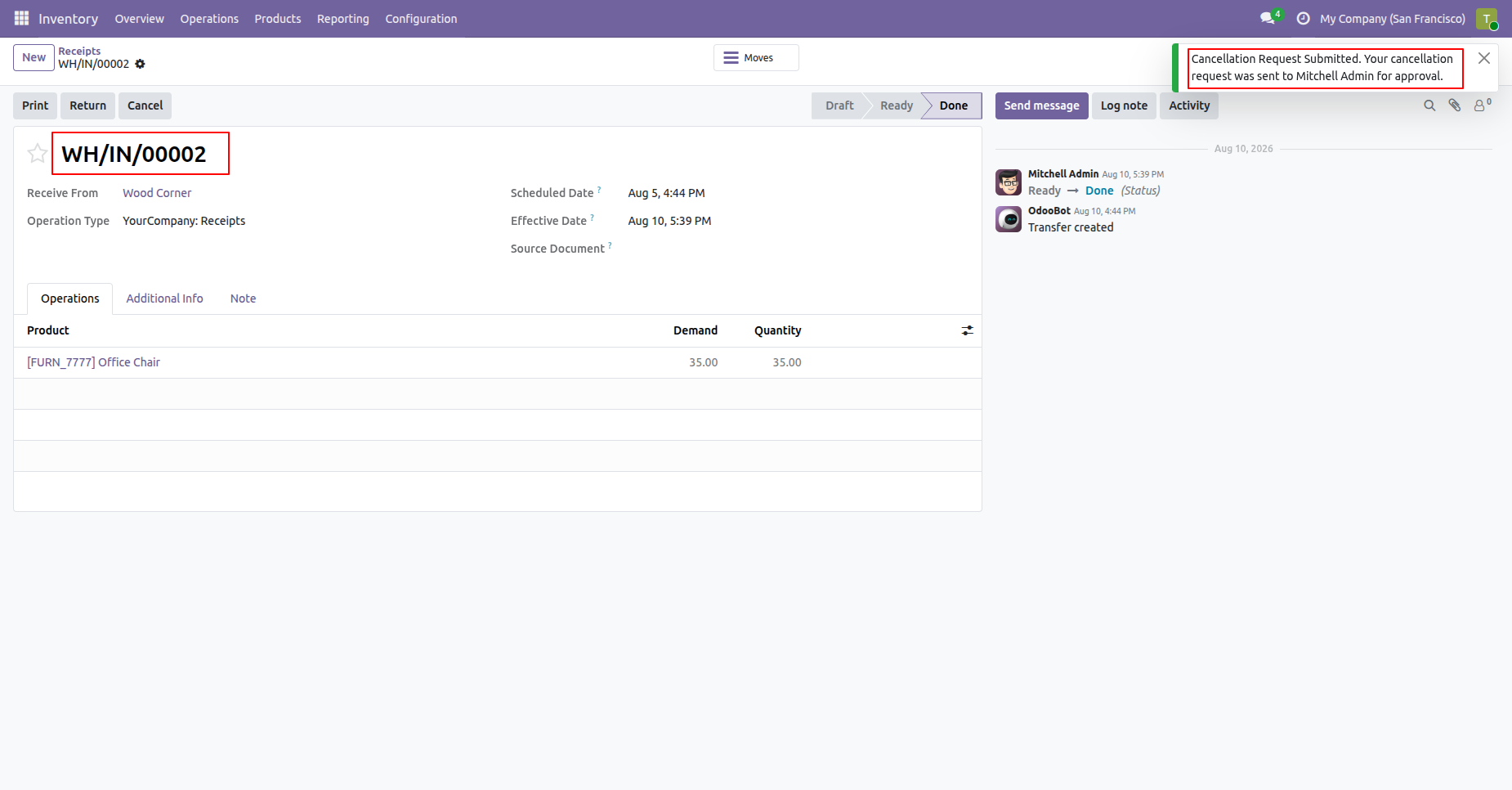Open the conversations chat icon
Image resolution: width=1512 pixels, height=790 pixels.
(1268, 18)
